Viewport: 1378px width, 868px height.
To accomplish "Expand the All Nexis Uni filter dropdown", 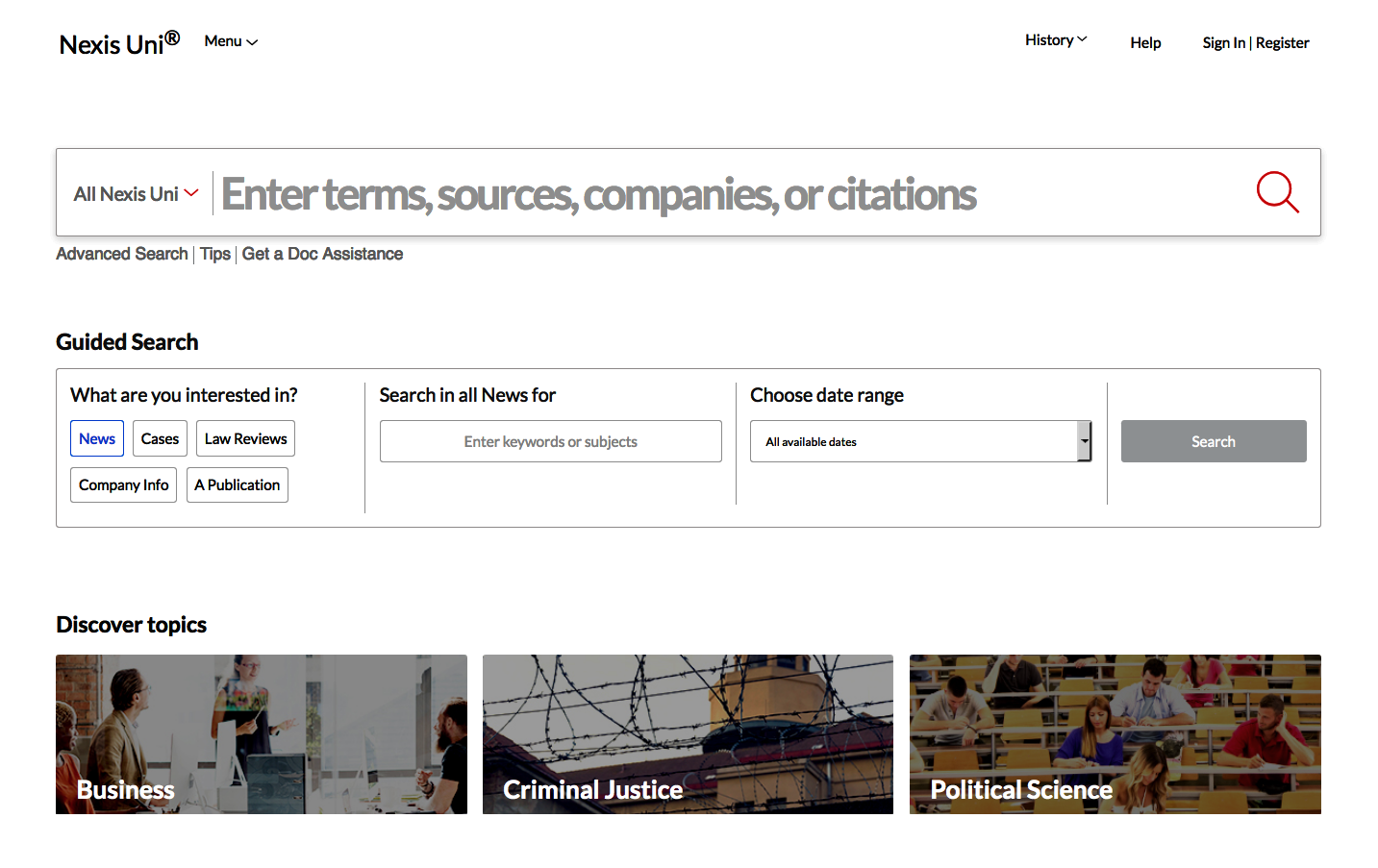I will pos(137,194).
